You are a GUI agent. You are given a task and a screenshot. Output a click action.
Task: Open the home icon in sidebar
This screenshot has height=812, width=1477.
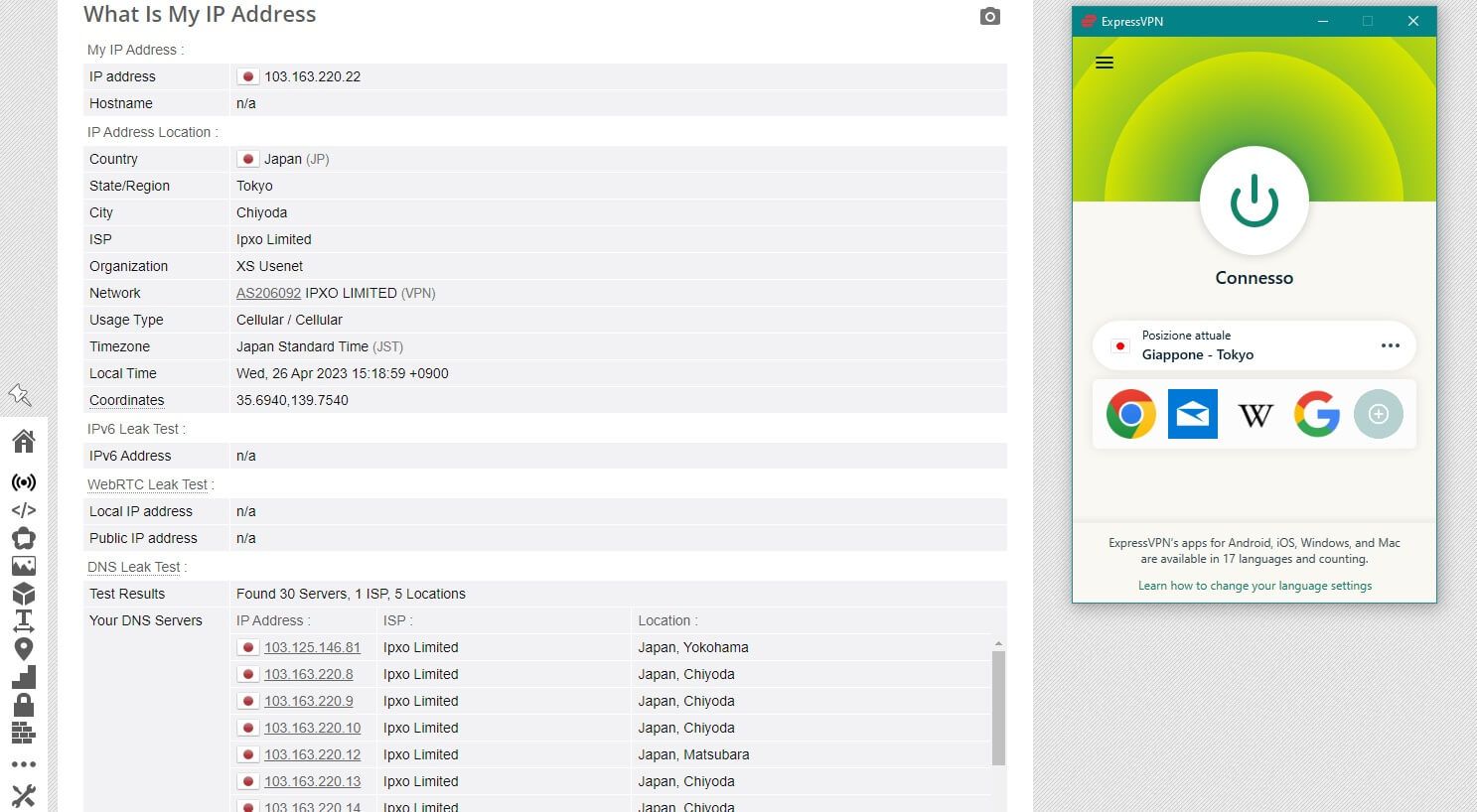click(x=24, y=441)
